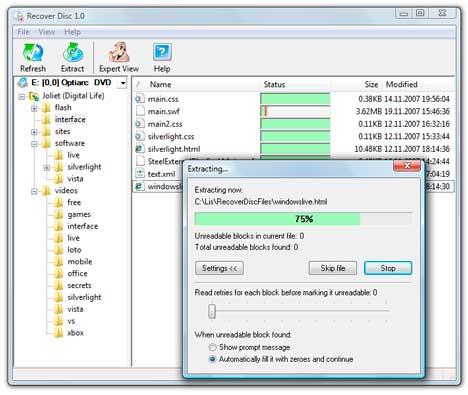The width and height of the screenshot is (468, 395).
Task: Select Automatically fill it with zeroes and continue
Action: coord(212,359)
